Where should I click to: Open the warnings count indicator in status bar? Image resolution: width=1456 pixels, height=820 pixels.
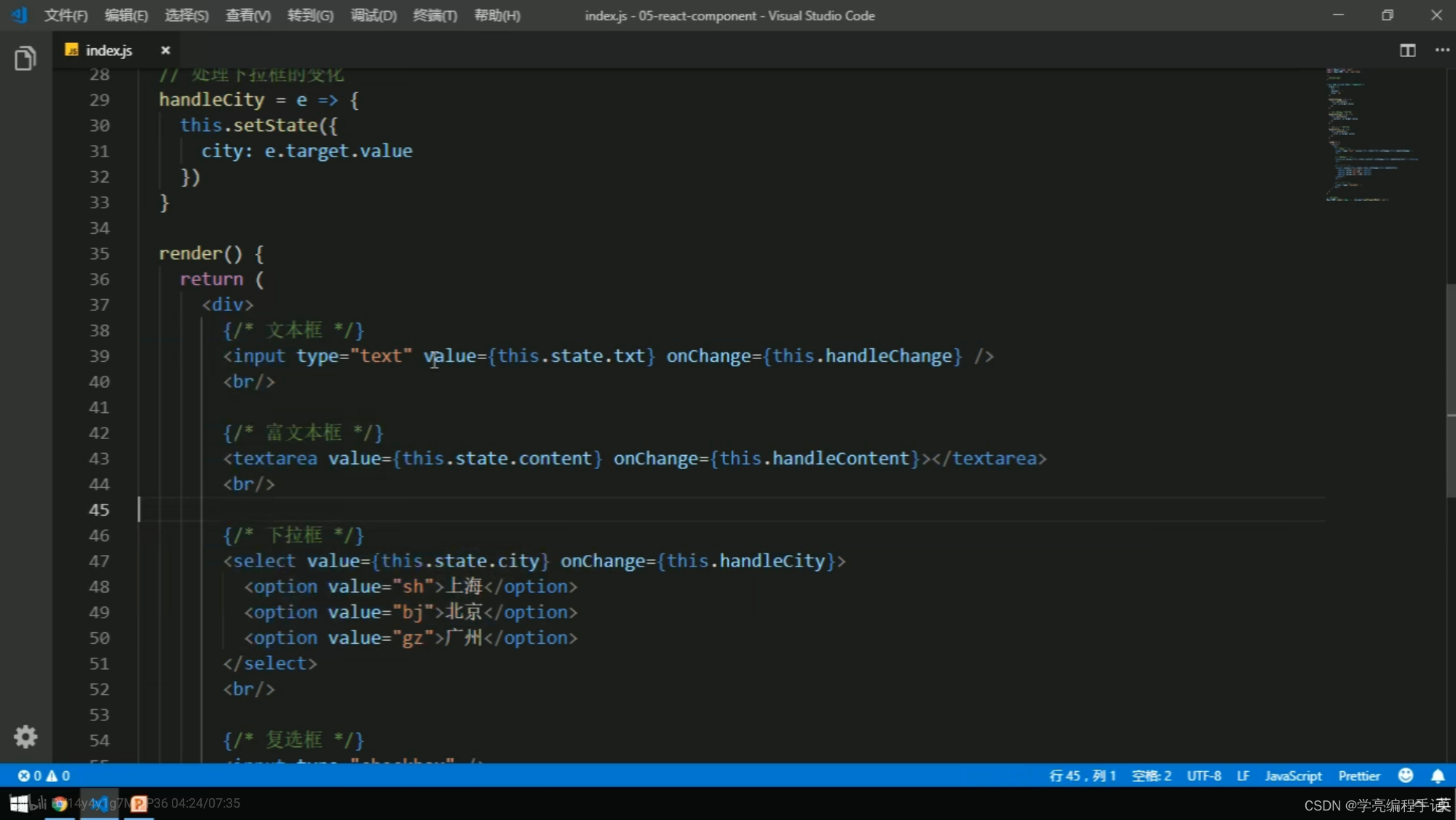click(x=58, y=776)
